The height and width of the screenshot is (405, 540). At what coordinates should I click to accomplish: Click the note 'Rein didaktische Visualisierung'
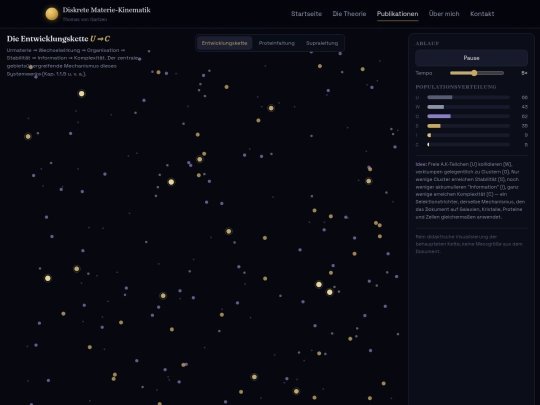469,244
